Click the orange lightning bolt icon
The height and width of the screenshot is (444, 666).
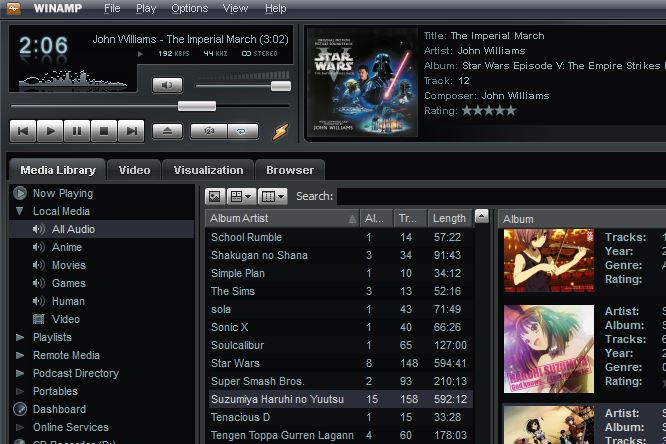(x=280, y=132)
